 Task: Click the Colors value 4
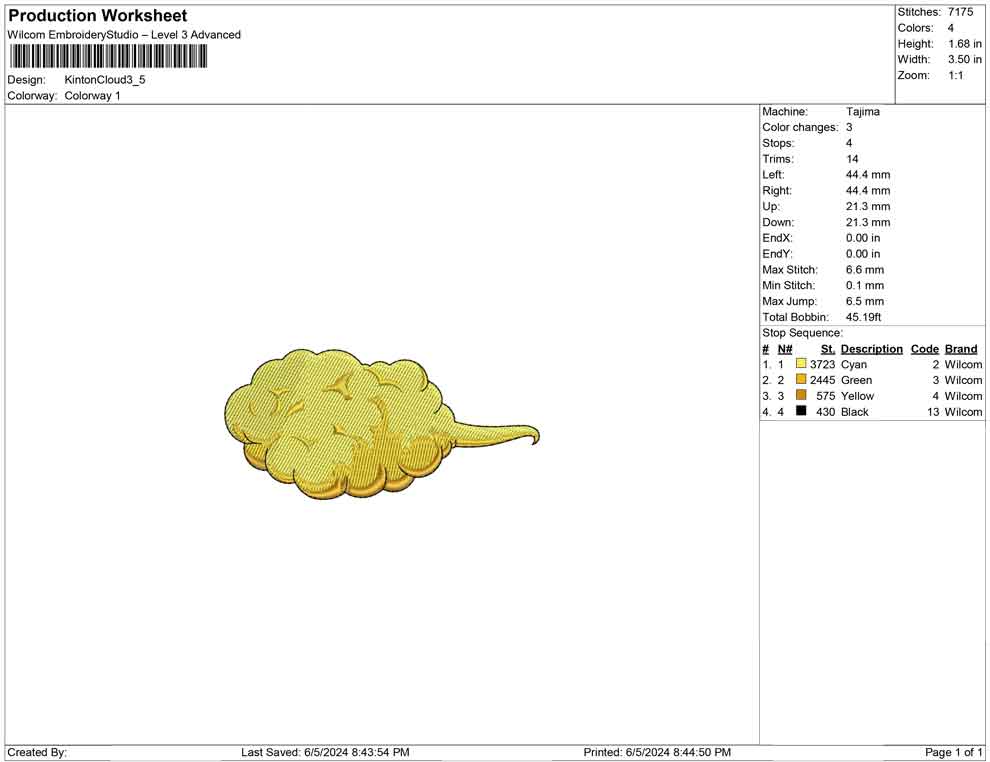[x=951, y=28]
